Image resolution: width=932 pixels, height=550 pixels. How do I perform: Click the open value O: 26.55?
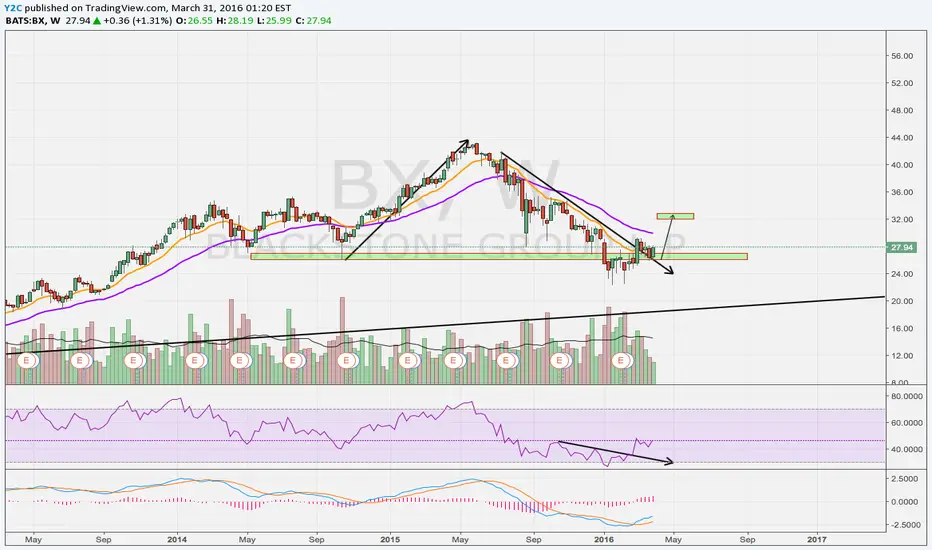coord(194,21)
